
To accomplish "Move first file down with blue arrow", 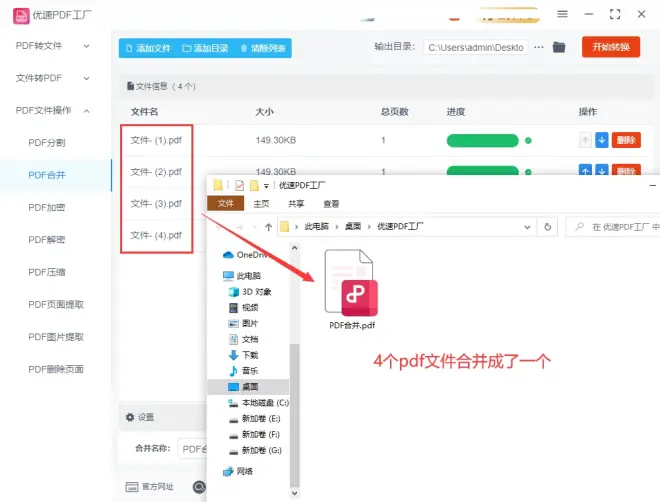I will click(602, 141).
